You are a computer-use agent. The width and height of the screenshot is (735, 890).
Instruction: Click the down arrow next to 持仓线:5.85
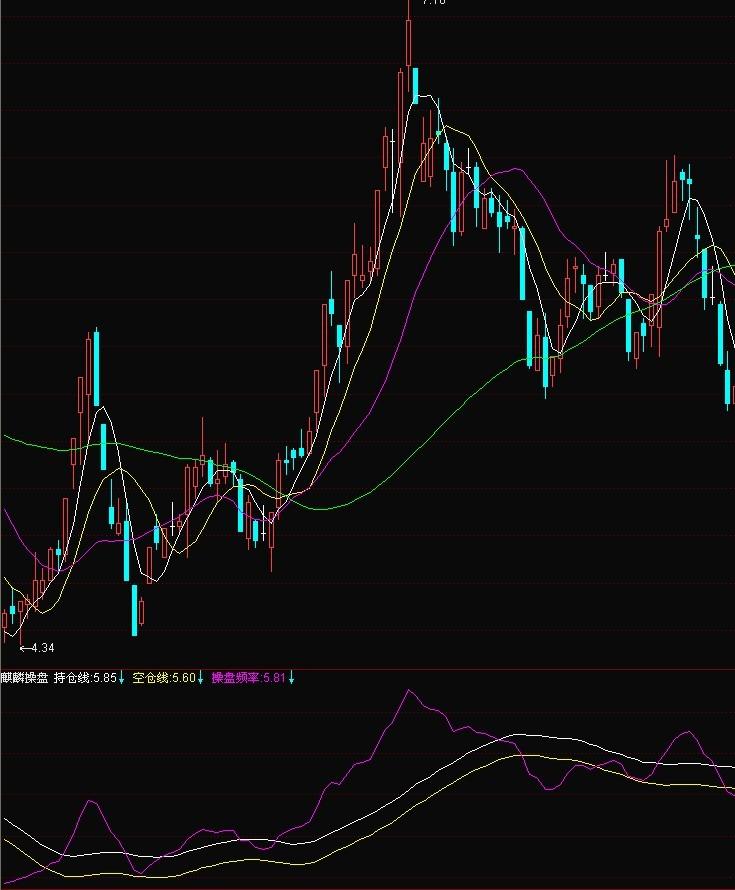tap(121, 678)
